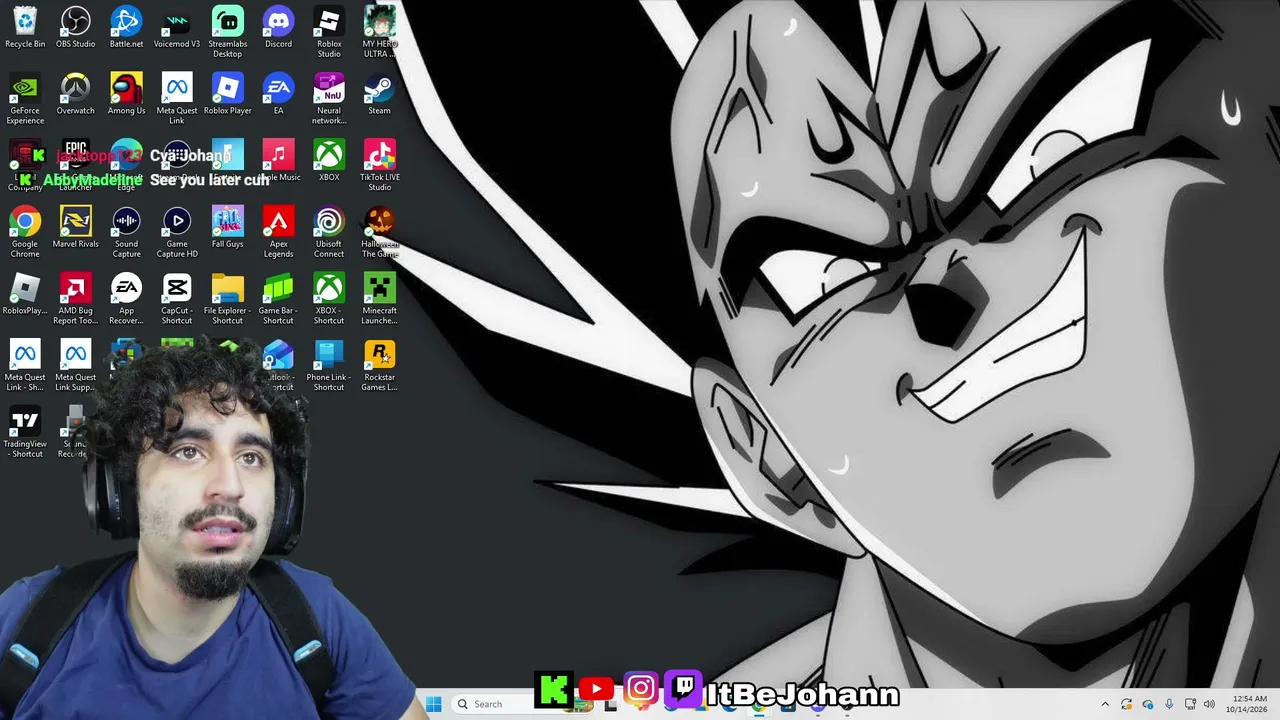
Task: Open the Minecraft Launcher desktop icon
Action: coord(379,299)
